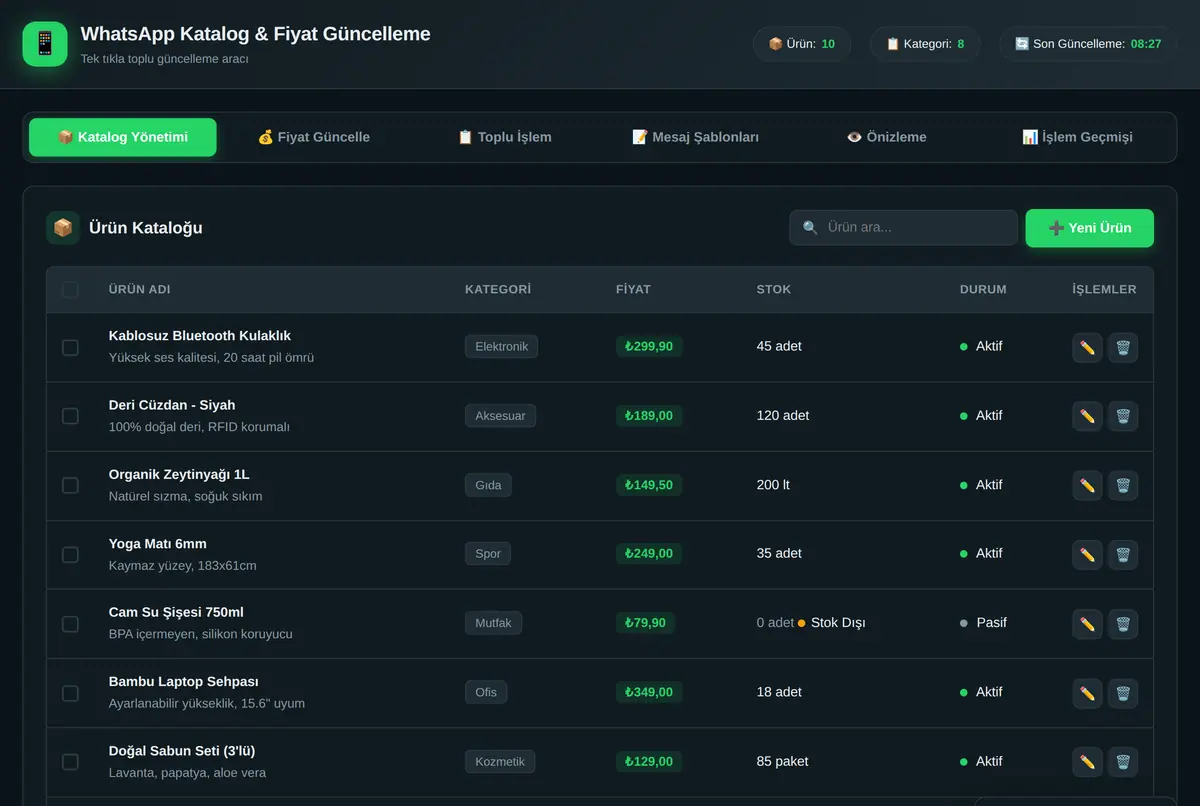
Task: Tick the Doğal Sabun Seti checkbox
Action: [x=70, y=762]
